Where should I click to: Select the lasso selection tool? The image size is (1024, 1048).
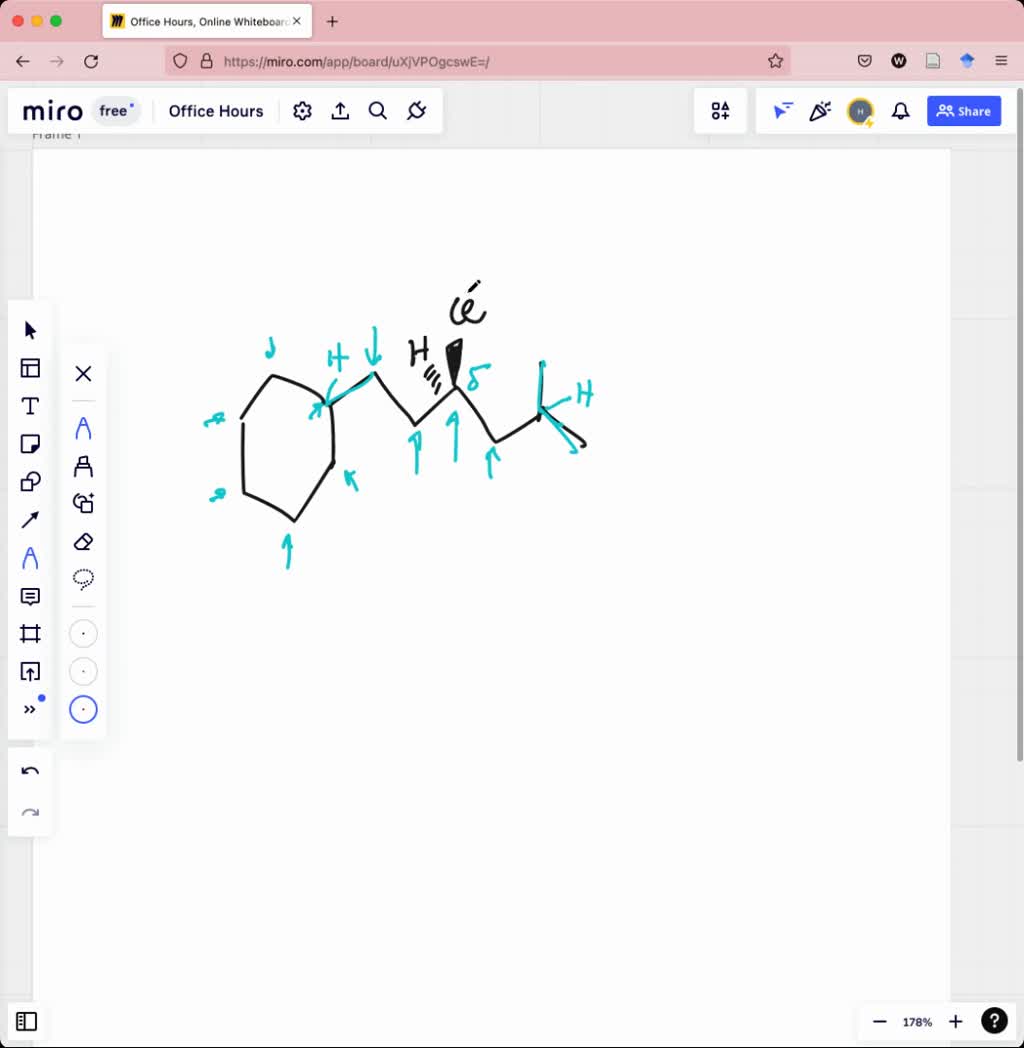tap(83, 579)
